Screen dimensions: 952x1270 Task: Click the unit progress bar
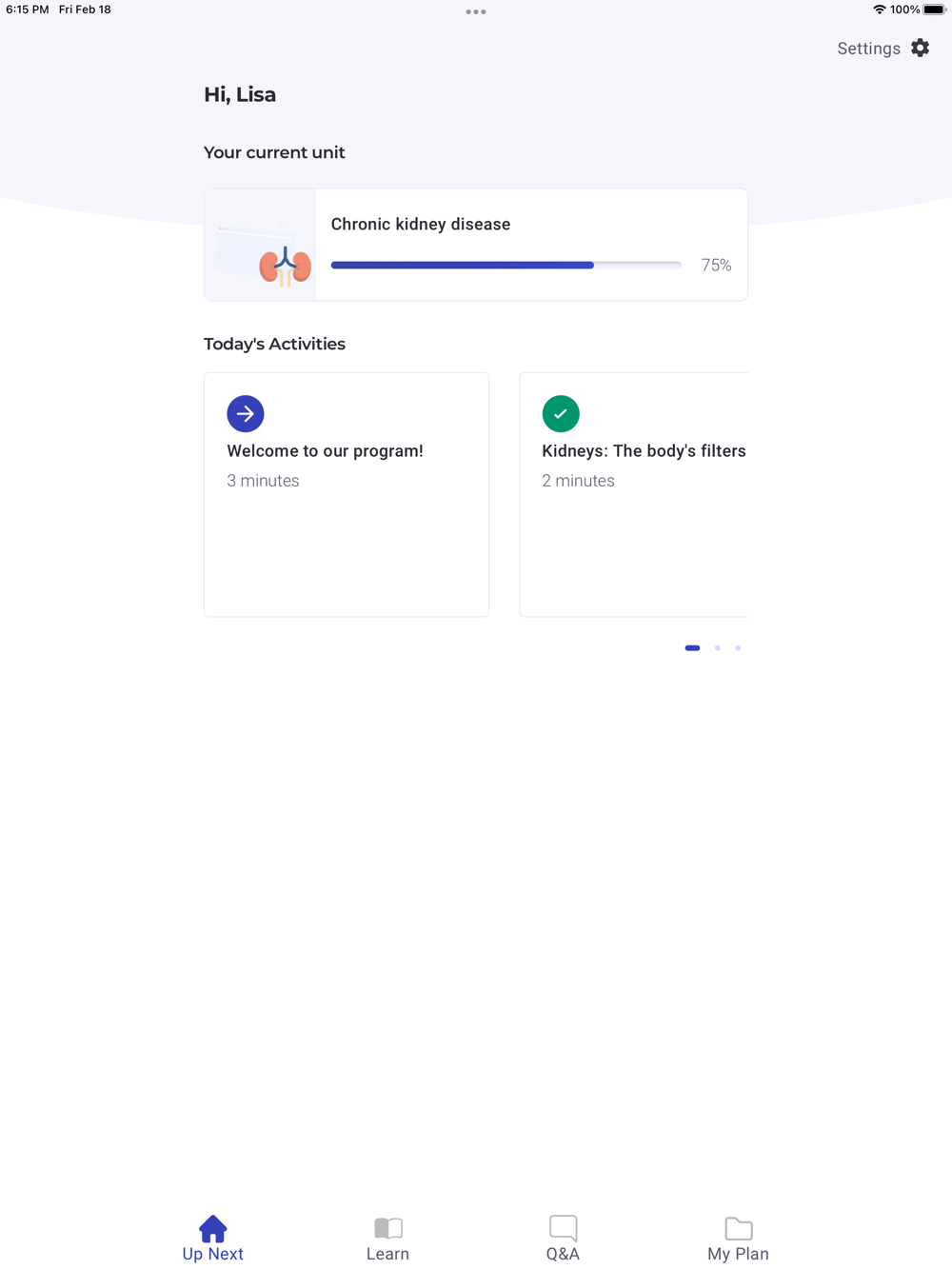(x=506, y=265)
